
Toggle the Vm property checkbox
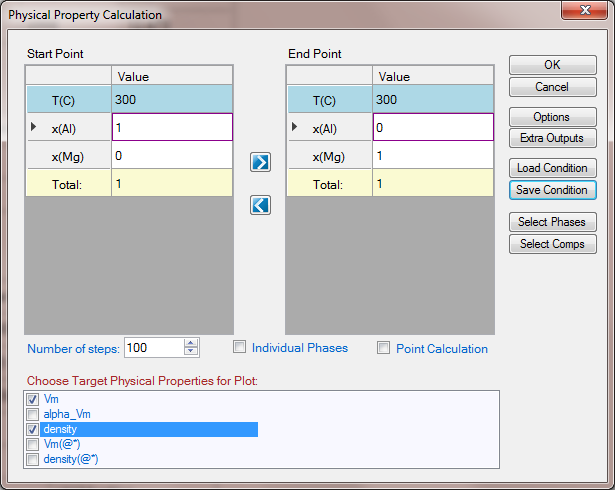point(34,399)
